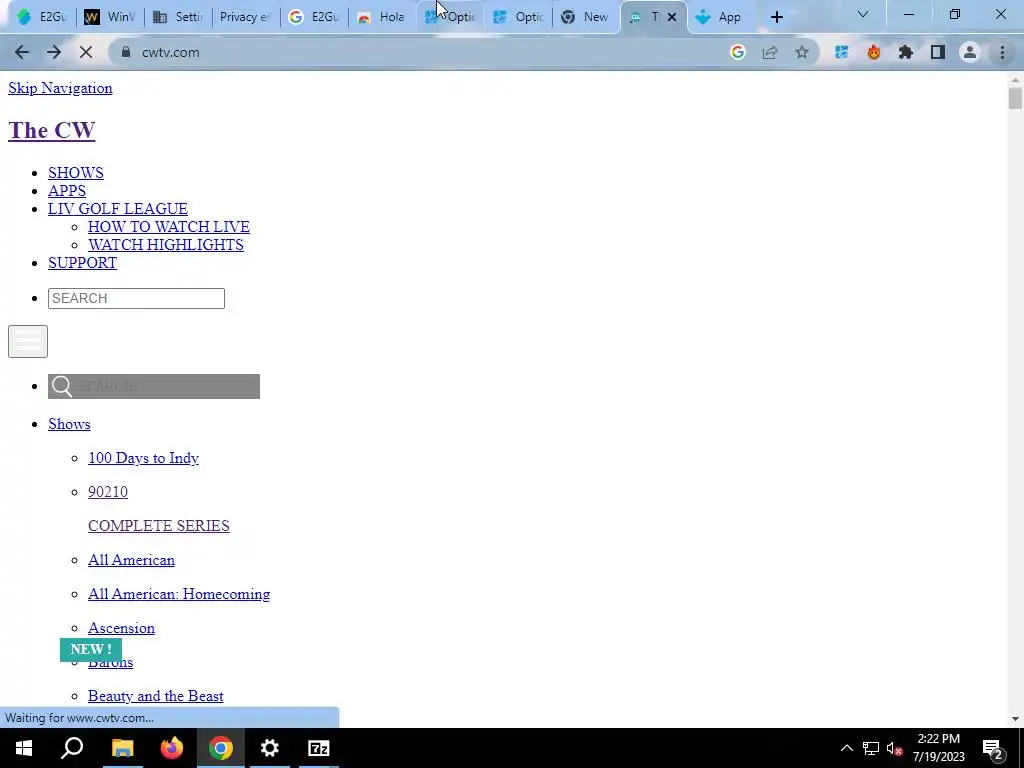Stop page loading with X button
The image size is (1024, 768).
click(x=86, y=52)
